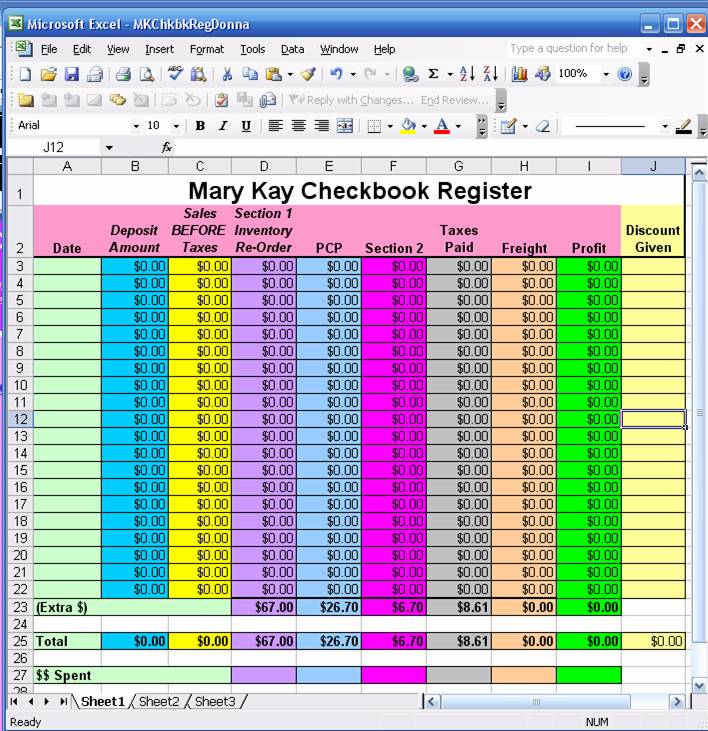Click the AutoSum sigma icon
The height and width of the screenshot is (731, 708).
[433, 74]
